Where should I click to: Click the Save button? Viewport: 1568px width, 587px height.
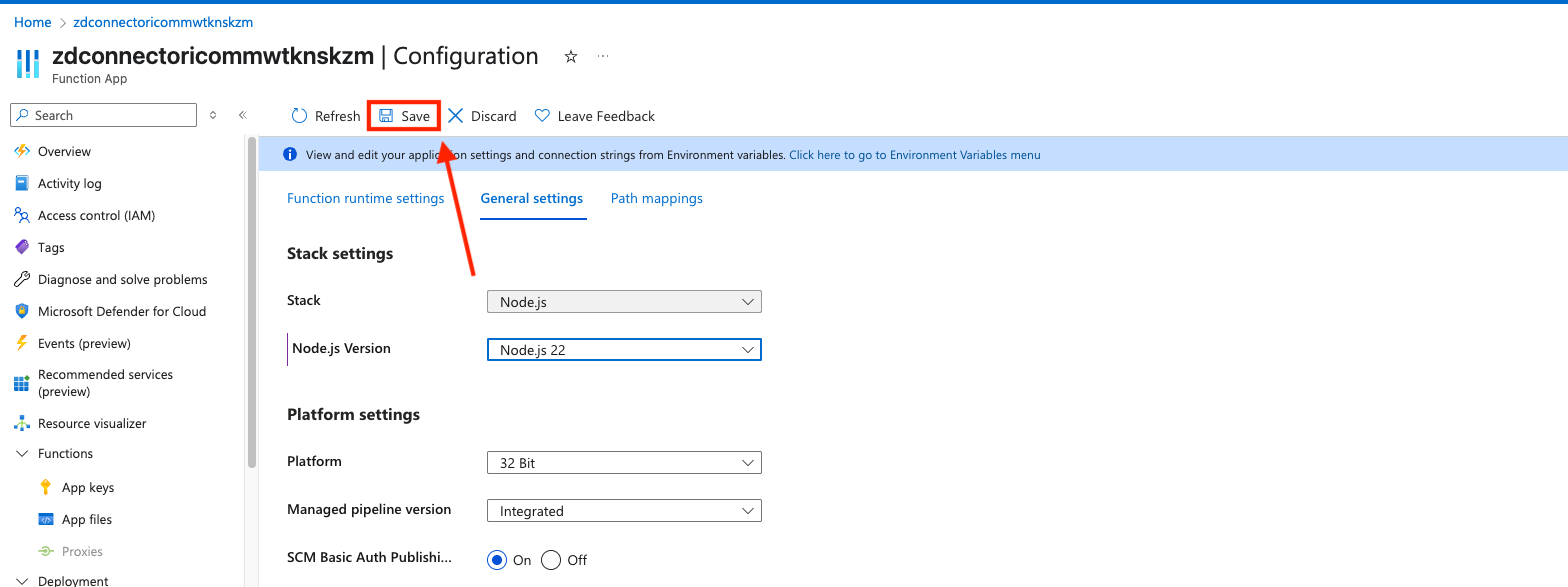404,116
